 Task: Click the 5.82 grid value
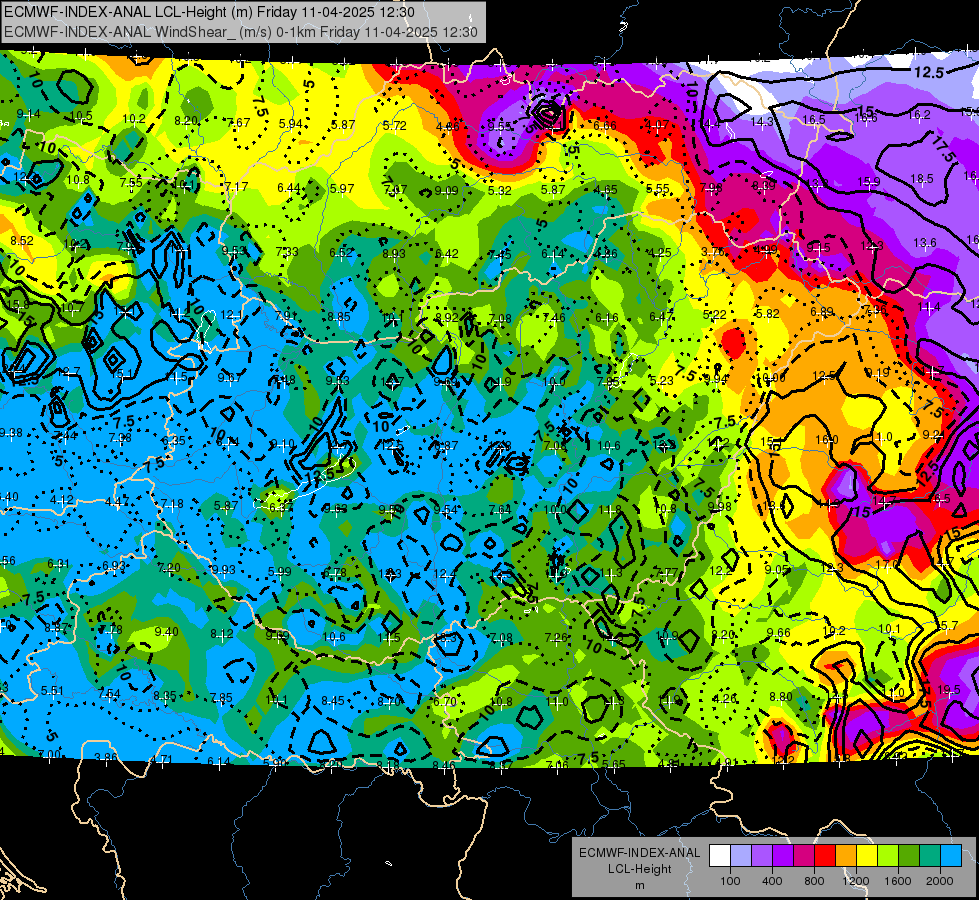(767, 314)
